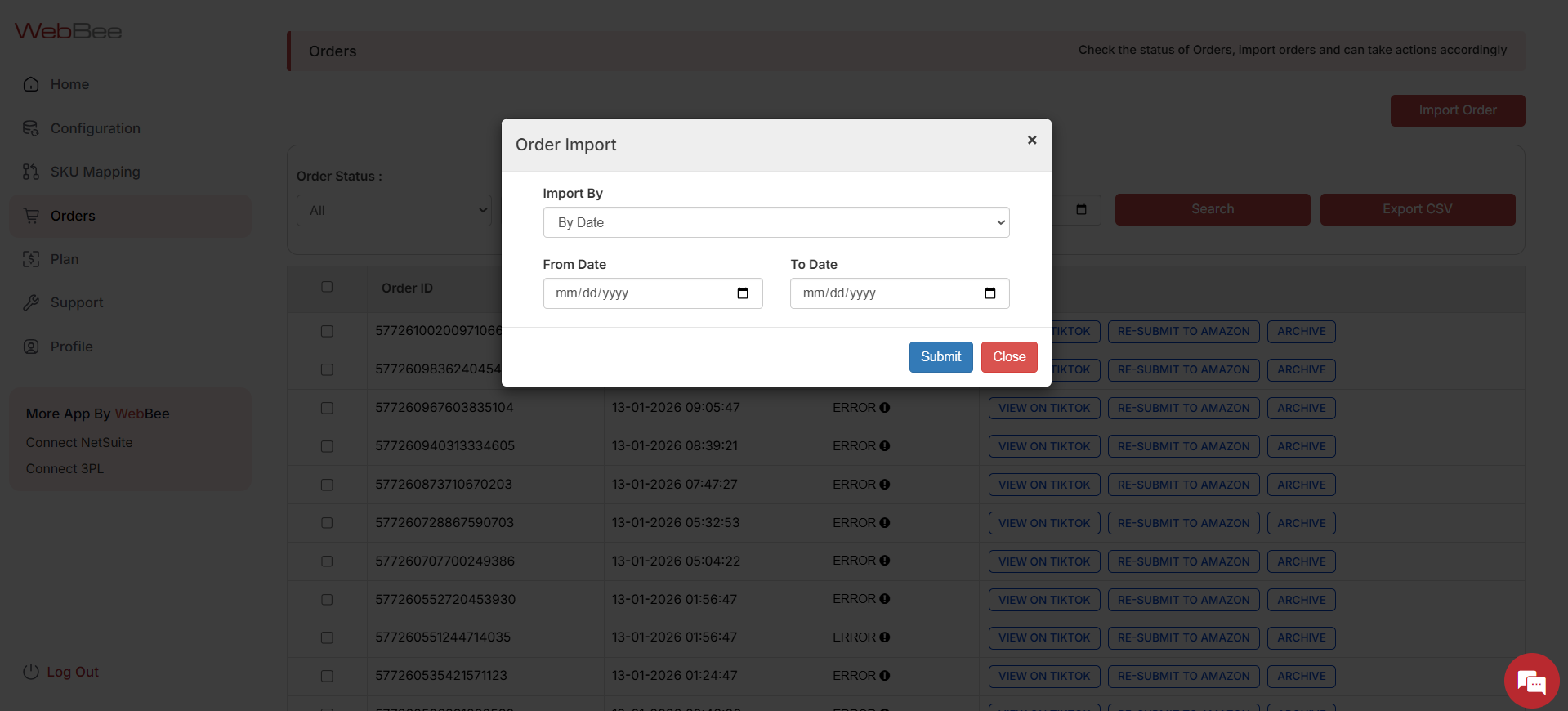This screenshot has width=1568, height=711.
Task: Check the box for order 577260940313334605
Action: pos(327,446)
